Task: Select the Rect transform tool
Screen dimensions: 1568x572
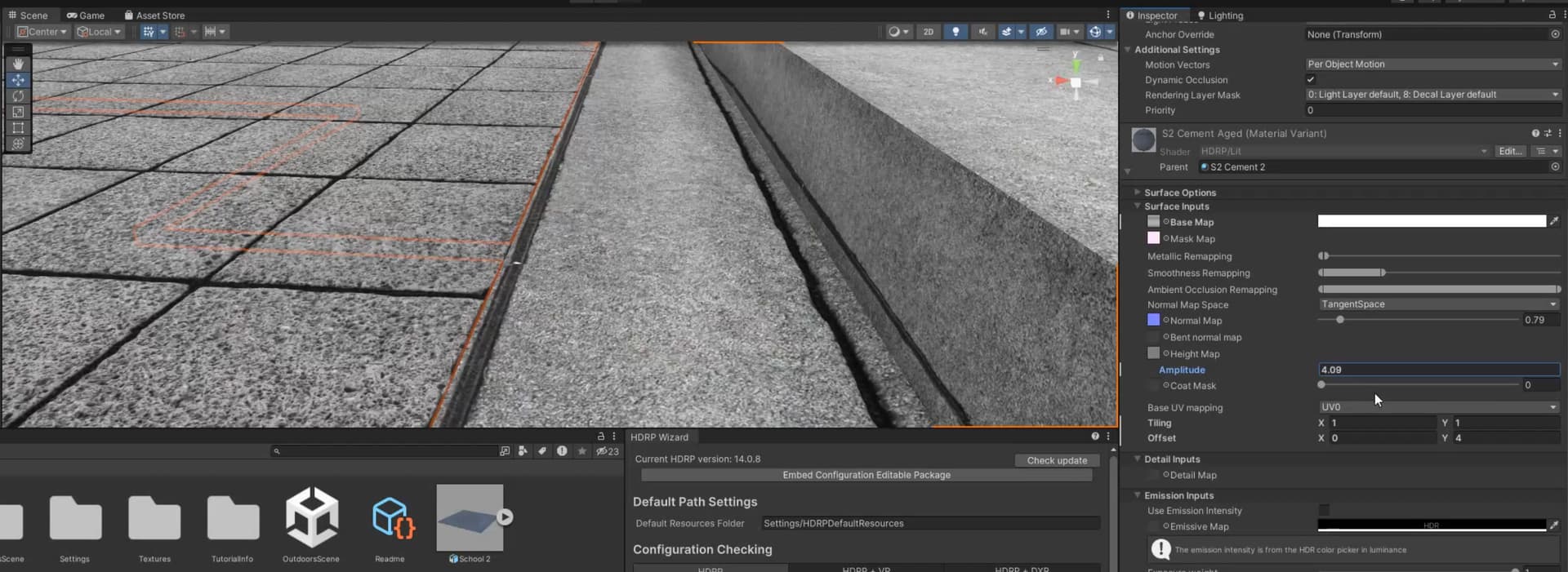Action: (x=18, y=128)
